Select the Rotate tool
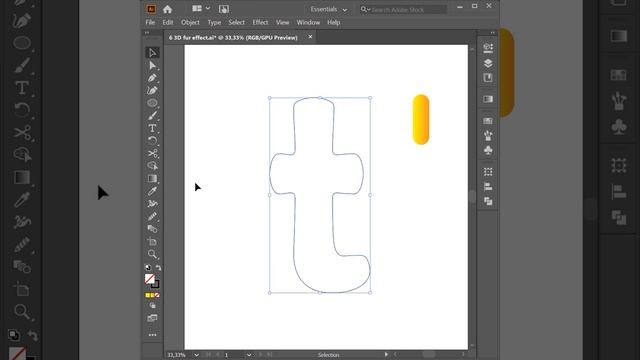The height and width of the screenshot is (360, 640). pos(152,141)
